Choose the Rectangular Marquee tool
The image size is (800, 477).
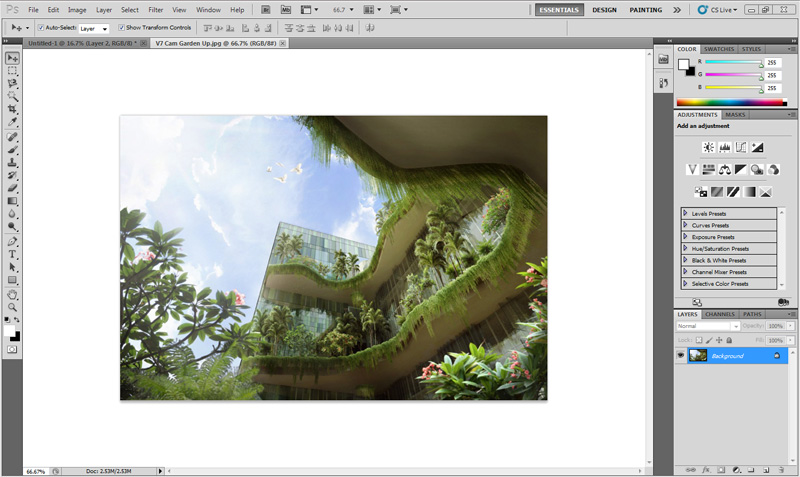(12, 71)
